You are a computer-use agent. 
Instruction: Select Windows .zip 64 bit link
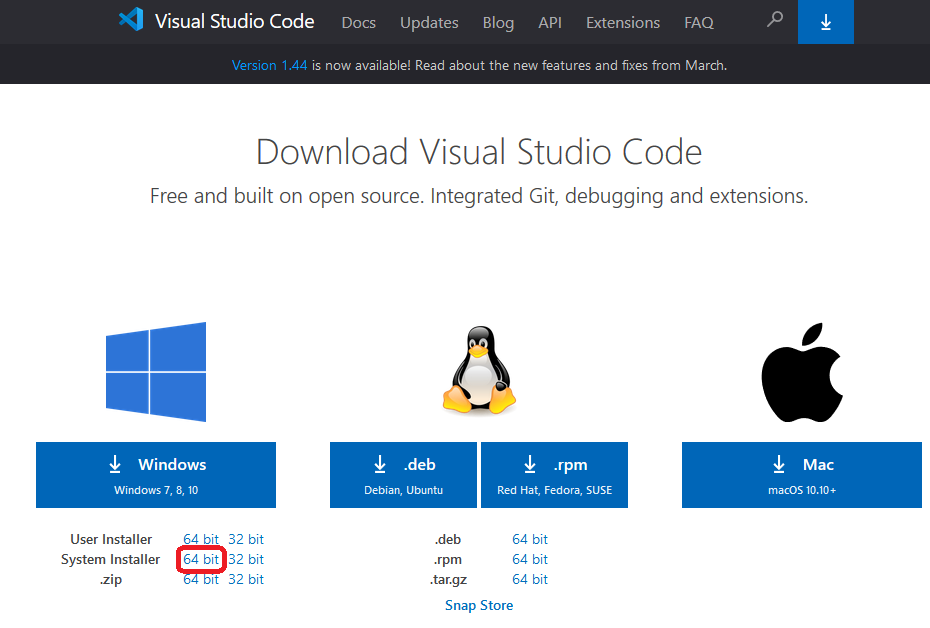(x=201, y=579)
